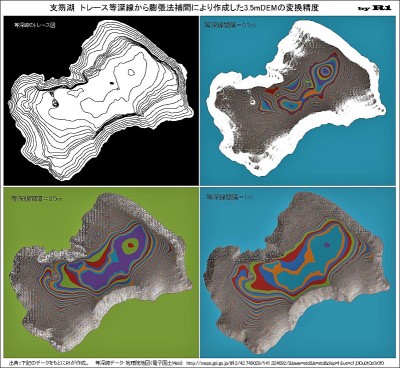Screen dimensions: 400x368
Task: Click the small closed contour ring in the trace map
Action: click(132, 72)
